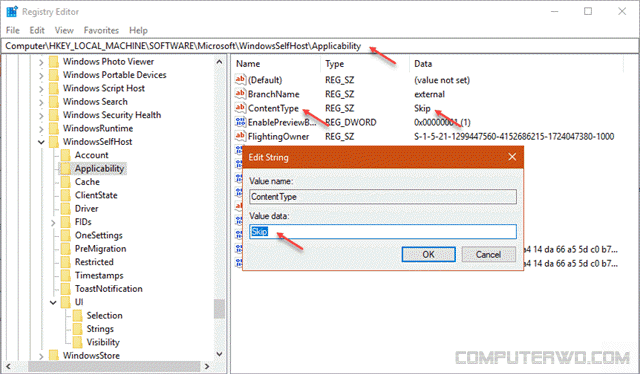
Task: Expand the Windows Search key
Action: [x=41, y=102]
